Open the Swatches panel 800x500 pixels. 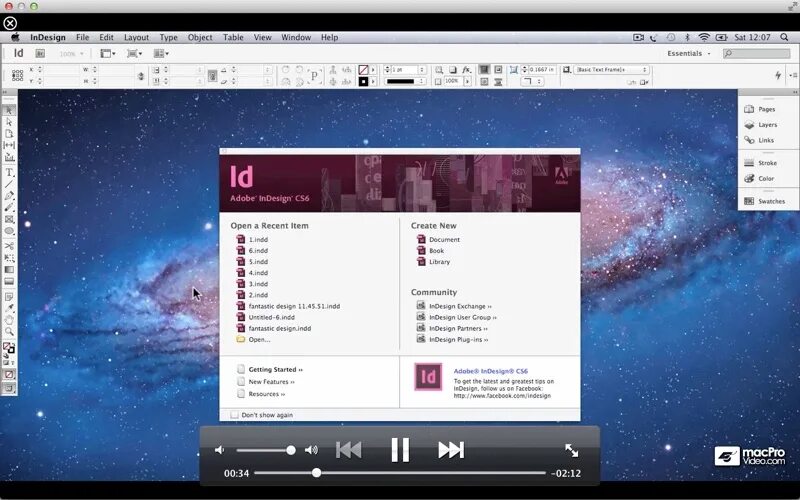point(765,201)
